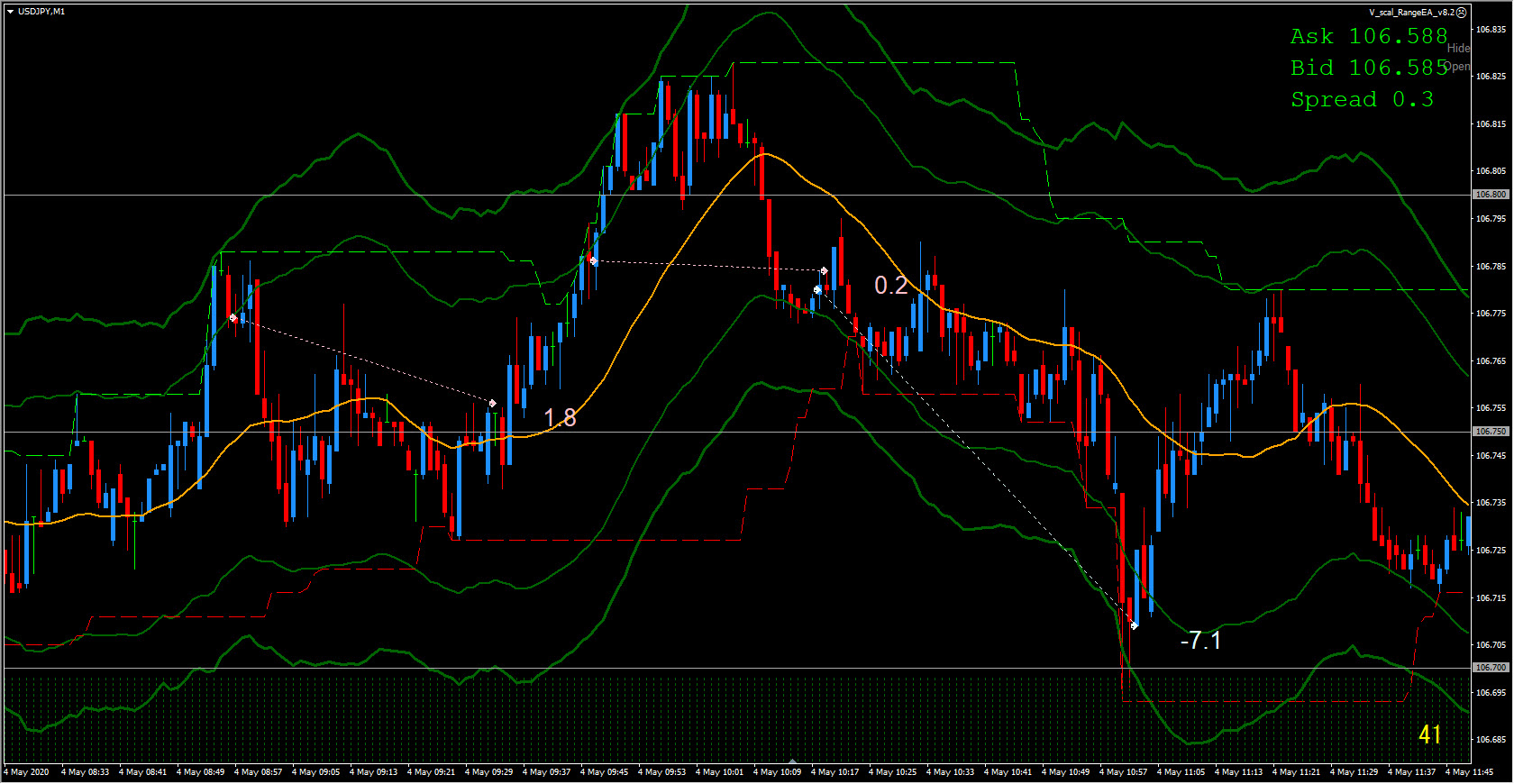Click the time label 4 May 10:17

pos(835,772)
